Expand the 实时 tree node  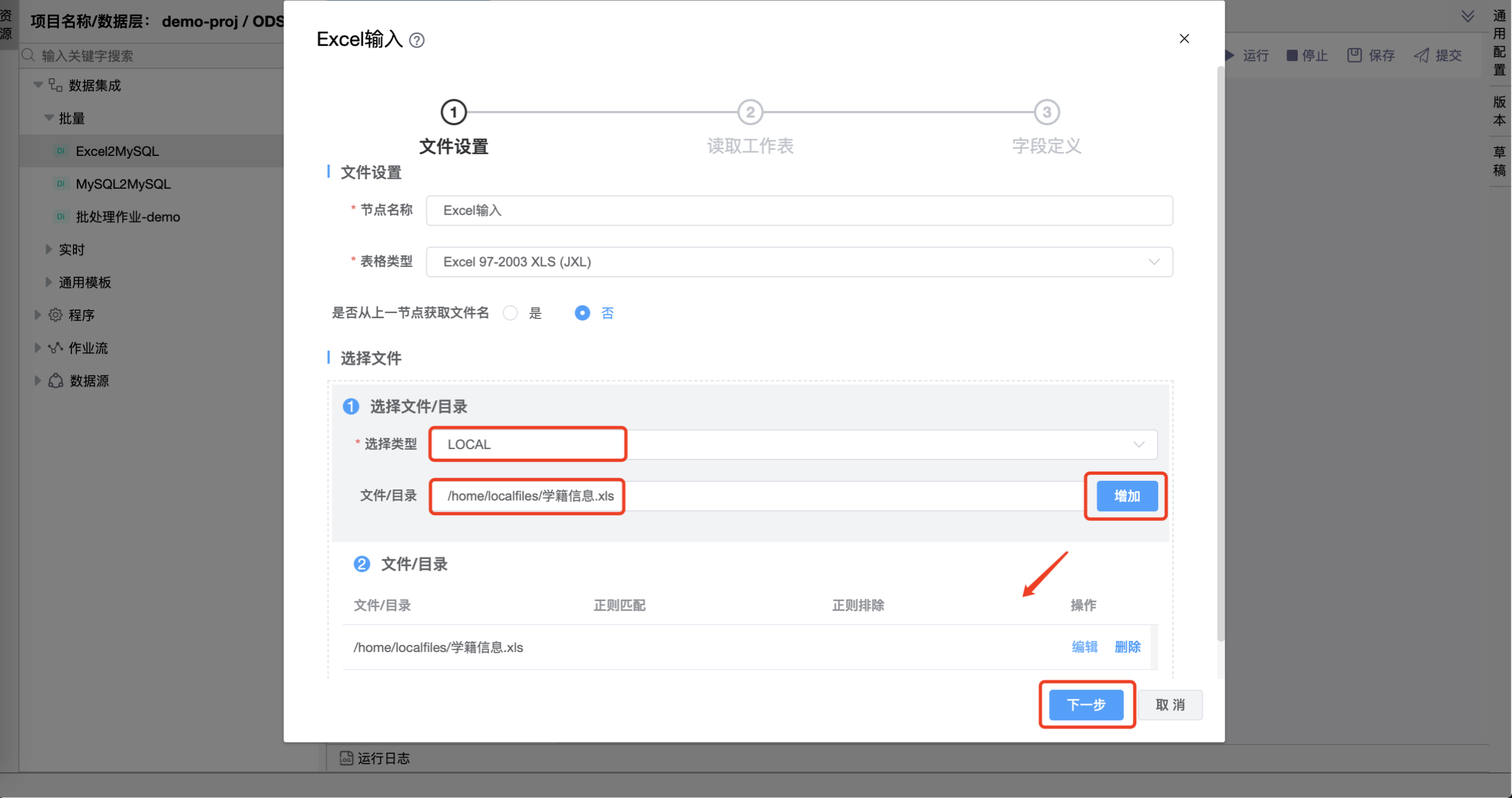(x=49, y=250)
